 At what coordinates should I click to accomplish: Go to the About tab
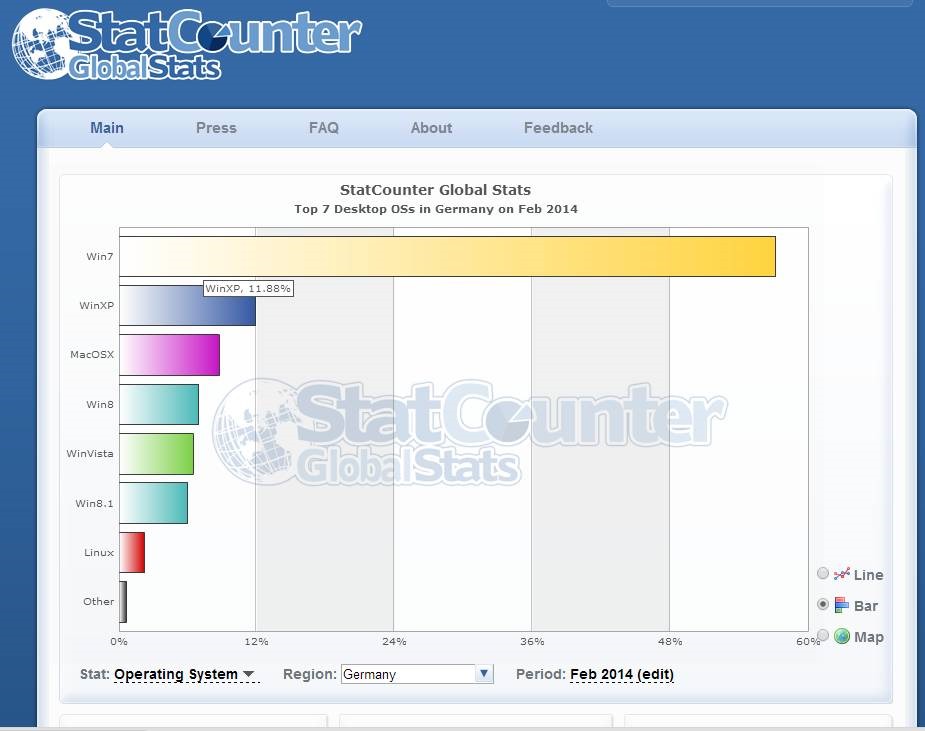[431, 128]
